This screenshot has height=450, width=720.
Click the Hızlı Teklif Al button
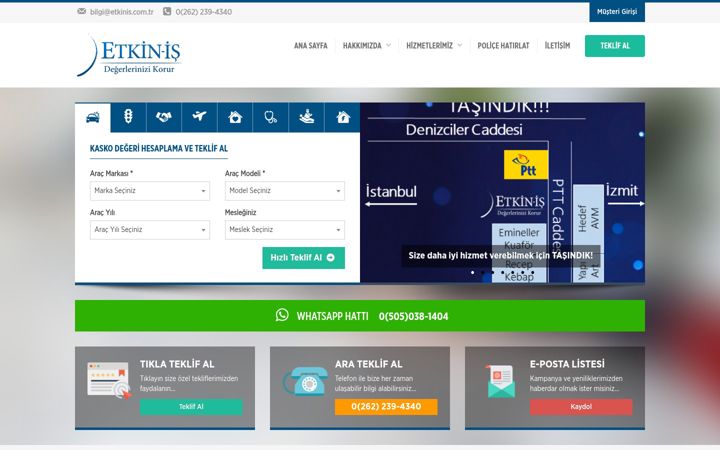[x=304, y=258]
